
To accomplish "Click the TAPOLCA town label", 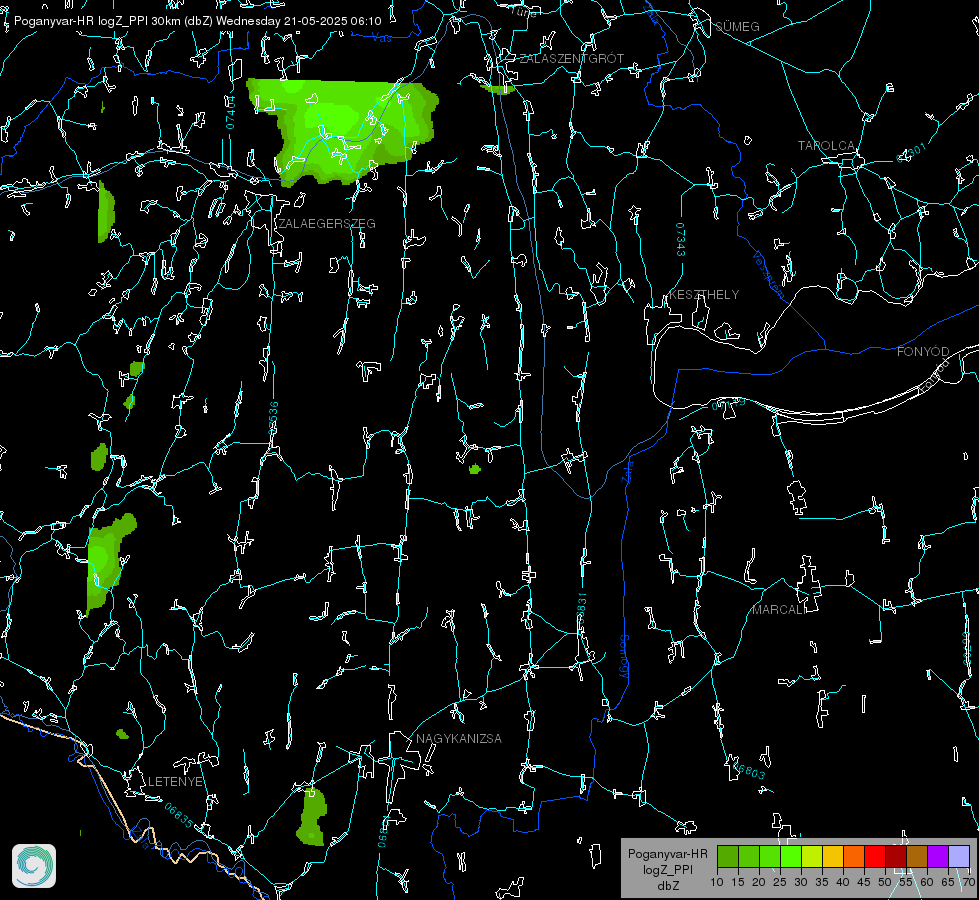I will pyautogui.click(x=826, y=146).
